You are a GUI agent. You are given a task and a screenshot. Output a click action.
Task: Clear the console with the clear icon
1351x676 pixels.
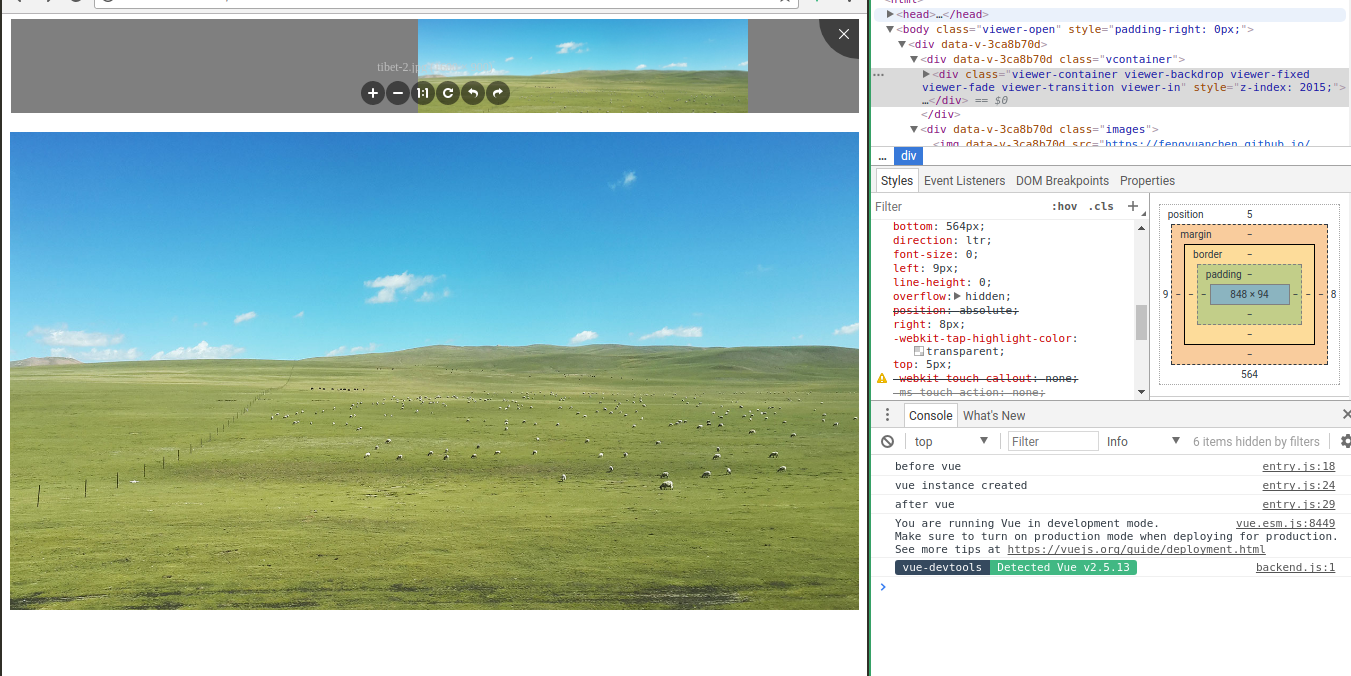point(887,441)
